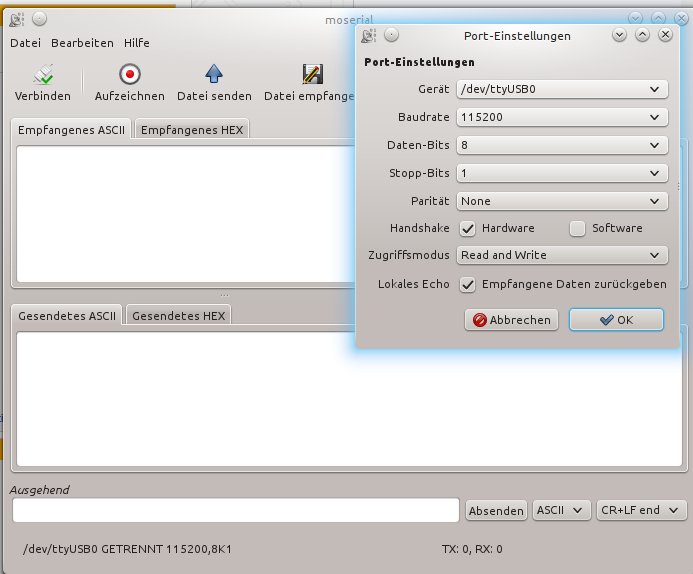Image resolution: width=693 pixels, height=574 pixels.
Task: Open the ASCII send-format dropdown
Action: (561, 510)
